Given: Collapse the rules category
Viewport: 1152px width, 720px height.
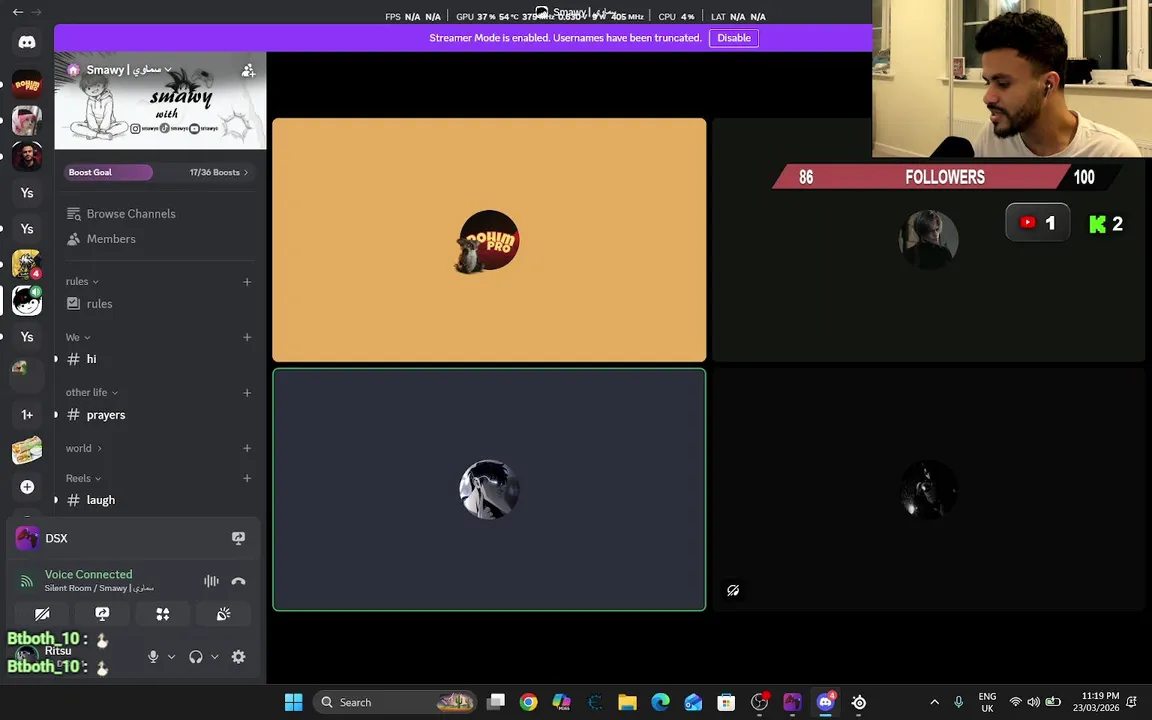Looking at the screenshot, I should point(82,281).
